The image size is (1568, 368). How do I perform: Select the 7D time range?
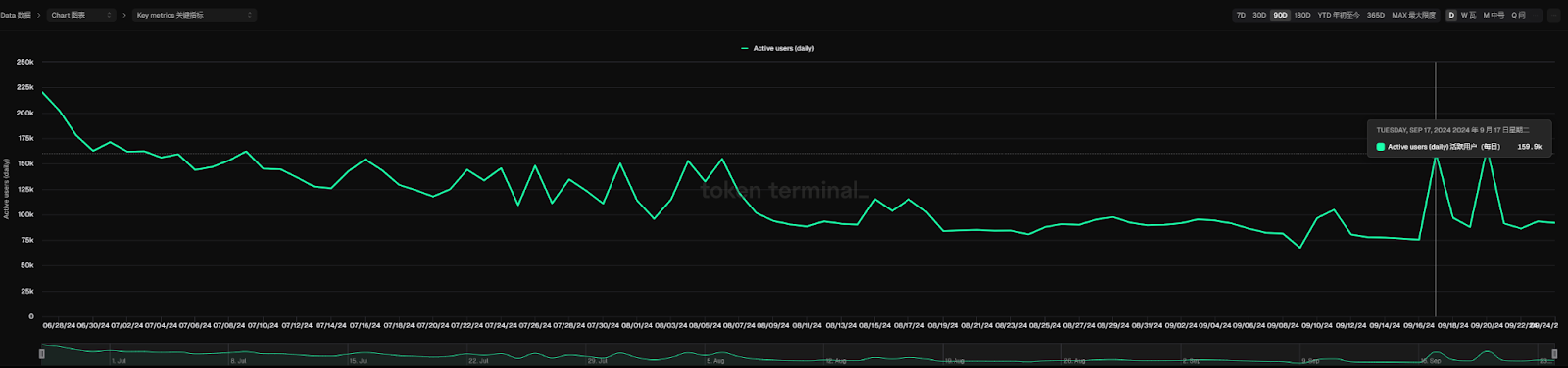click(1241, 15)
